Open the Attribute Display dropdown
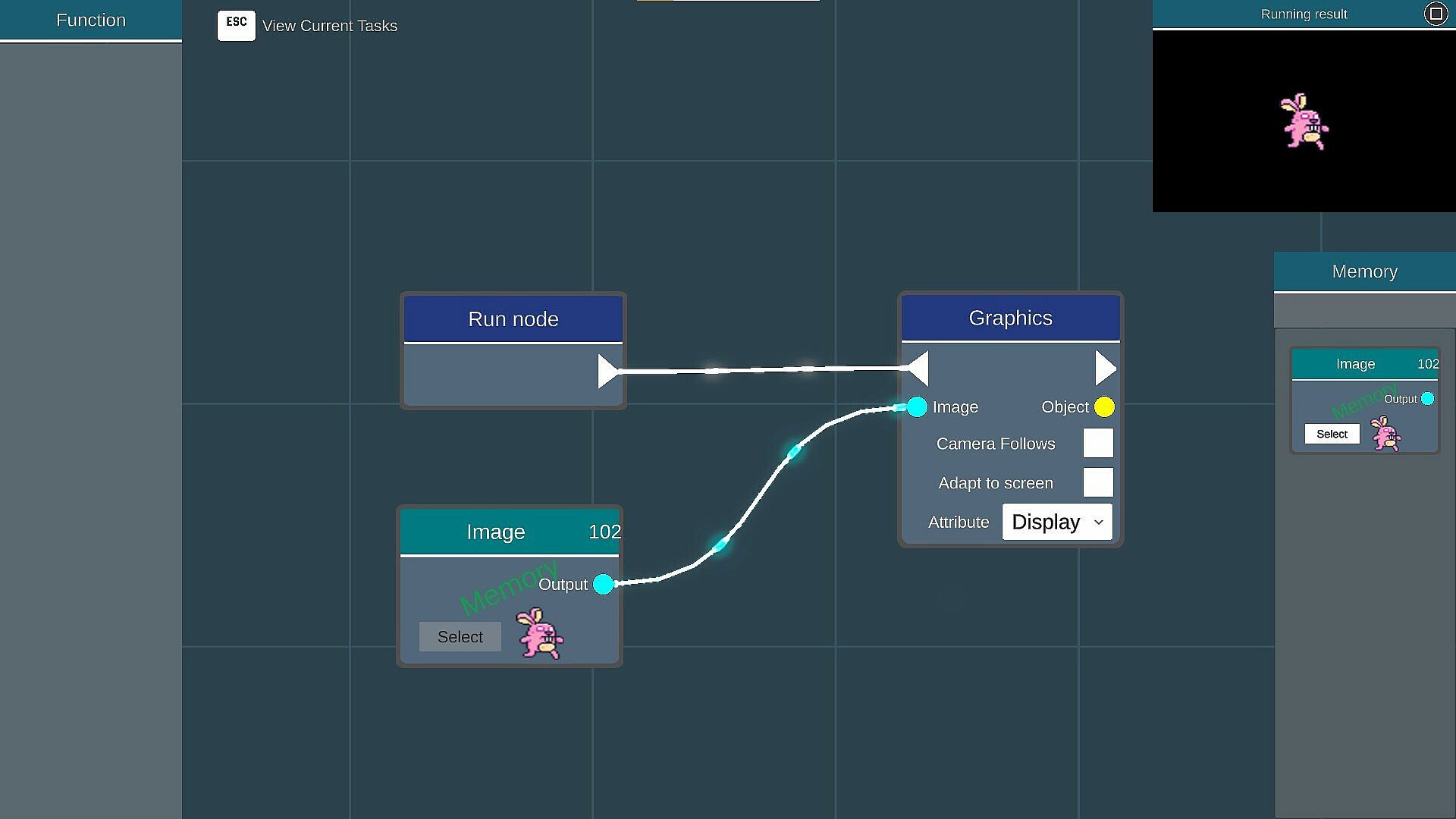This screenshot has width=1456, height=819. (x=1056, y=522)
